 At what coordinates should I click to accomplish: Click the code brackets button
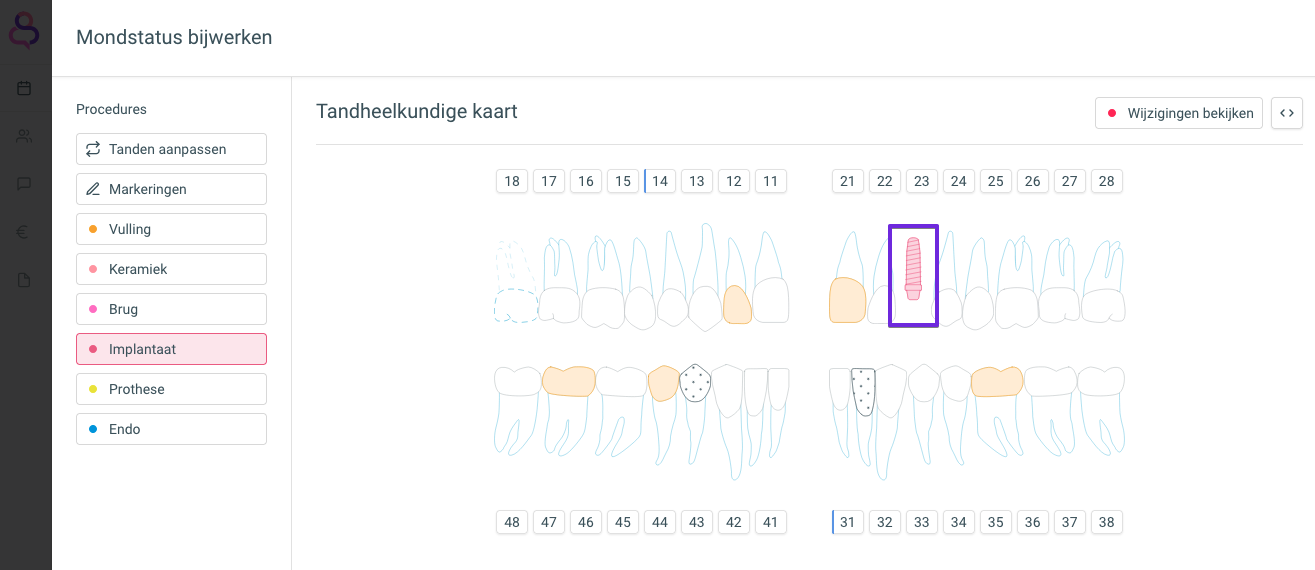(x=1287, y=113)
